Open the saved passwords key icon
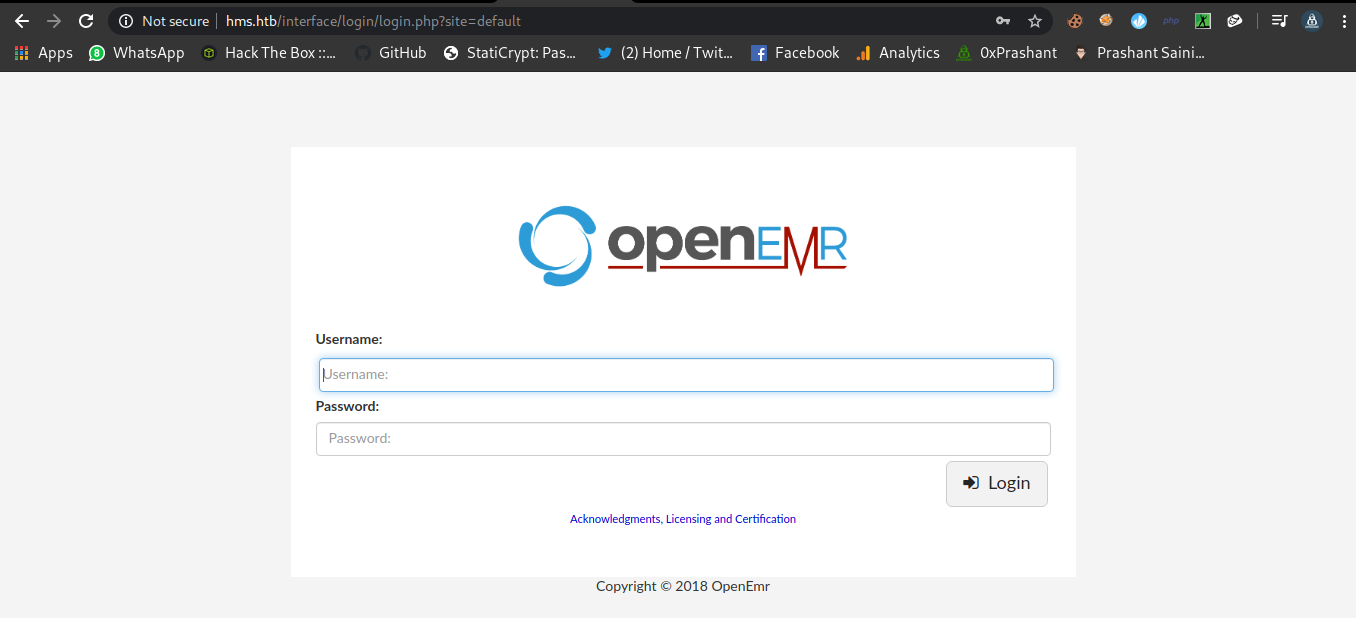Image resolution: width=1356 pixels, height=618 pixels. [x=1003, y=21]
